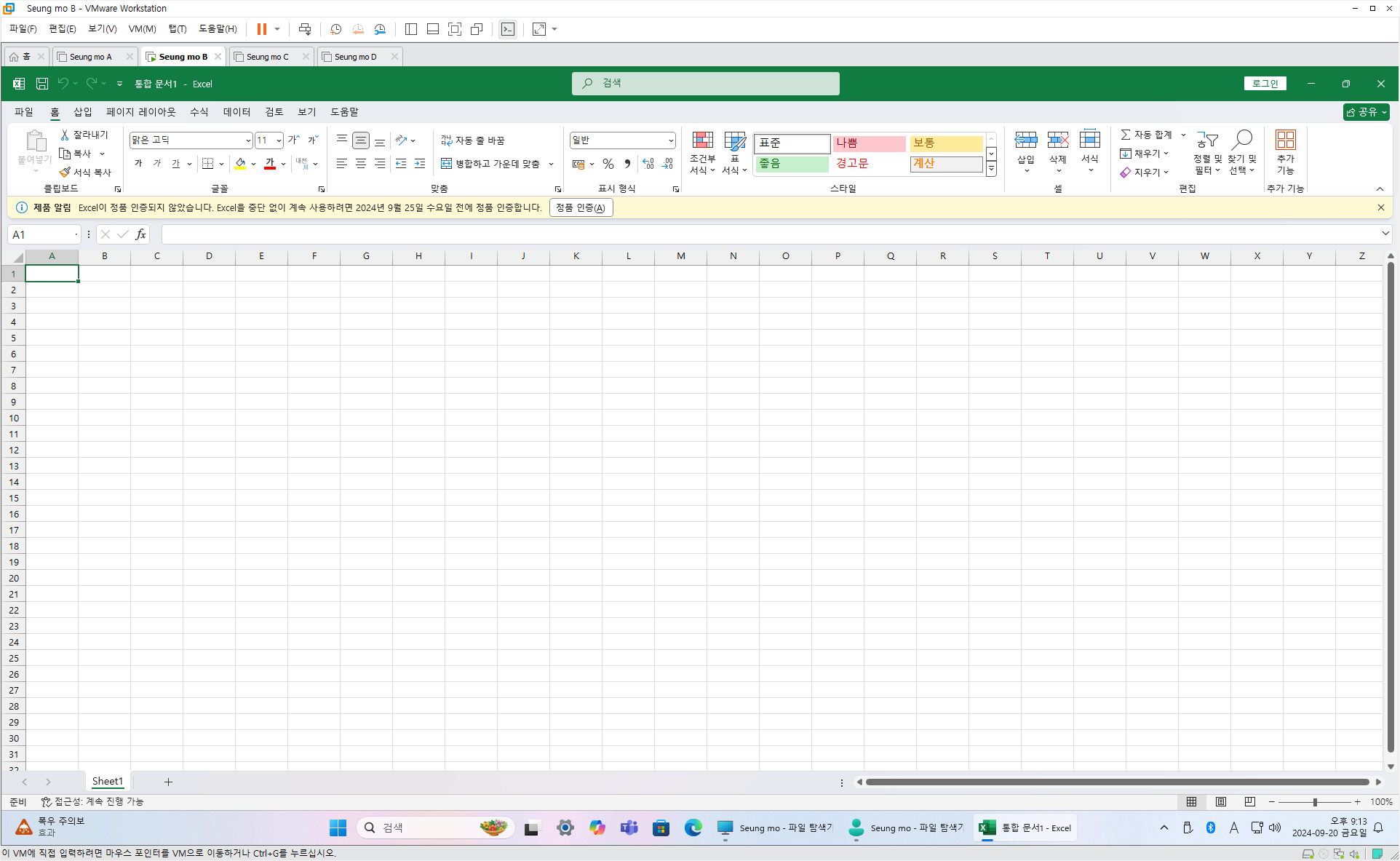Click the zoom slider in status bar
The width and height of the screenshot is (1400, 861).
coord(1315,801)
